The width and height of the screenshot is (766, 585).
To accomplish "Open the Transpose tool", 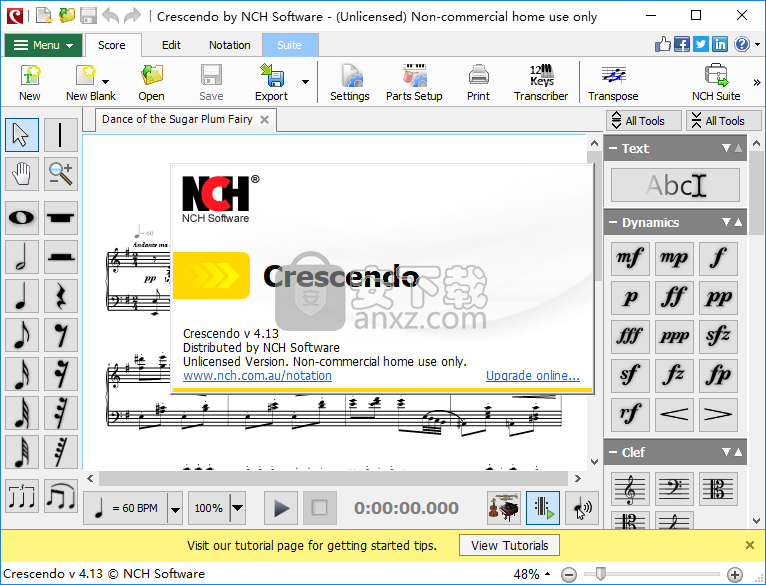I will [x=613, y=83].
